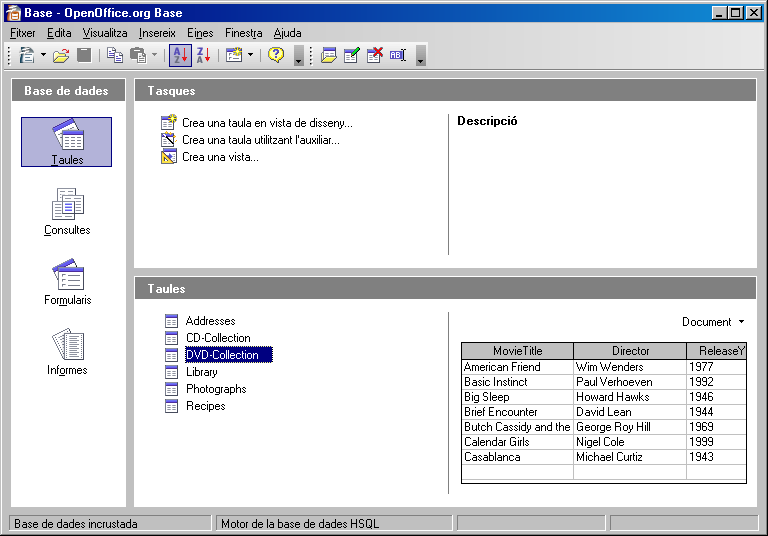
Task: Click the Director column header
Action: tap(630, 351)
